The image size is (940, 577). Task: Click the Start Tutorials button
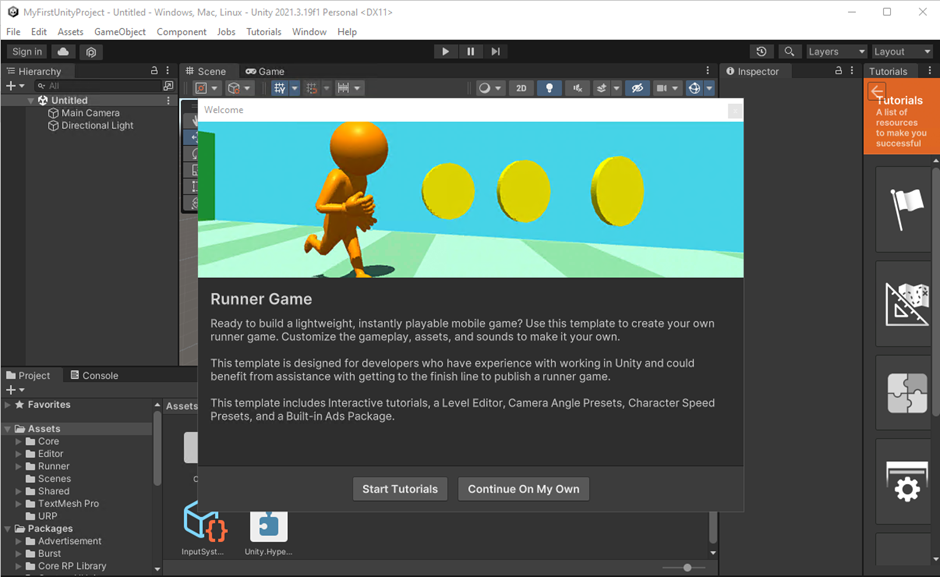pyautogui.click(x=400, y=489)
